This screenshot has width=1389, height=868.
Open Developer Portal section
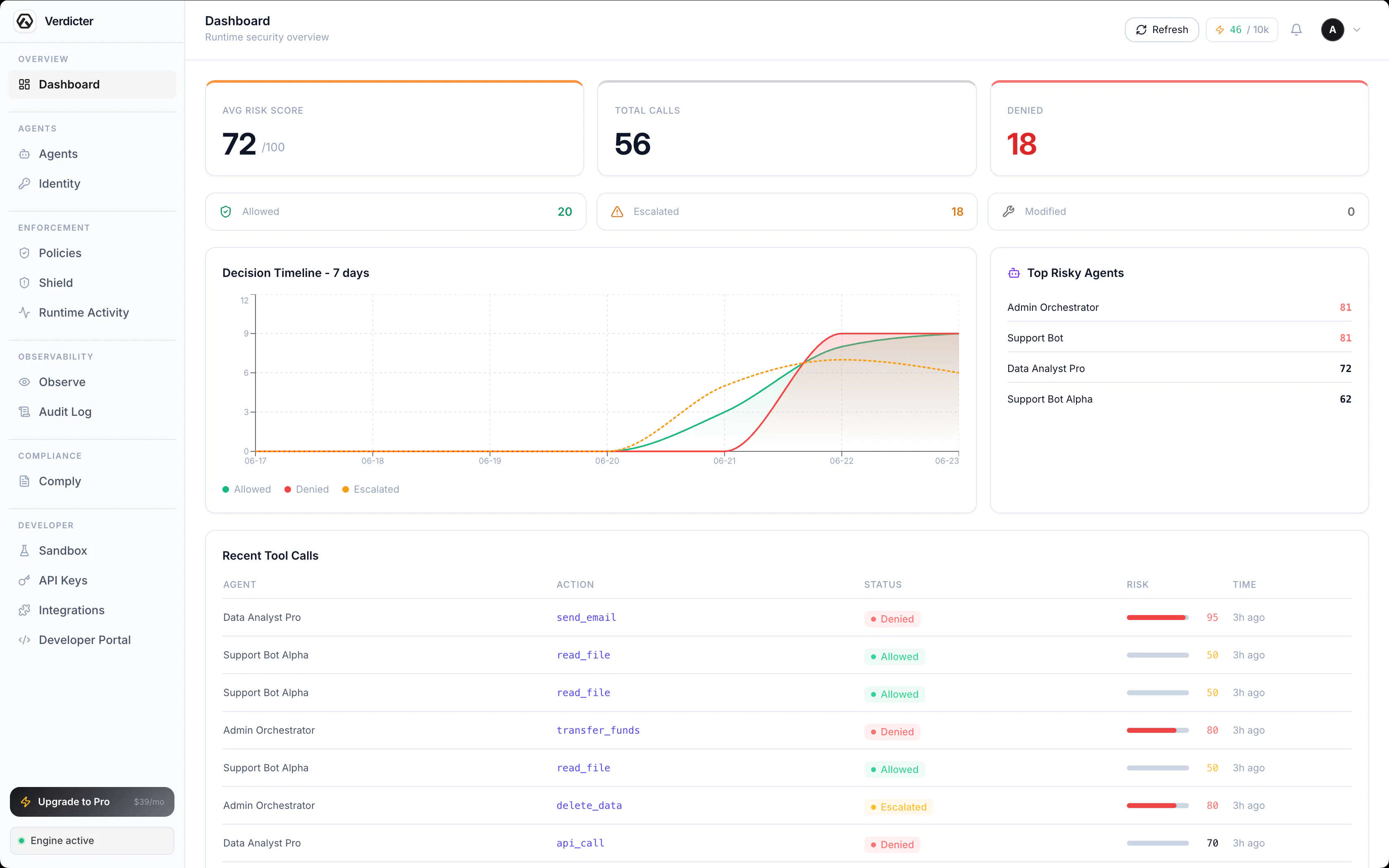click(92, 640)
